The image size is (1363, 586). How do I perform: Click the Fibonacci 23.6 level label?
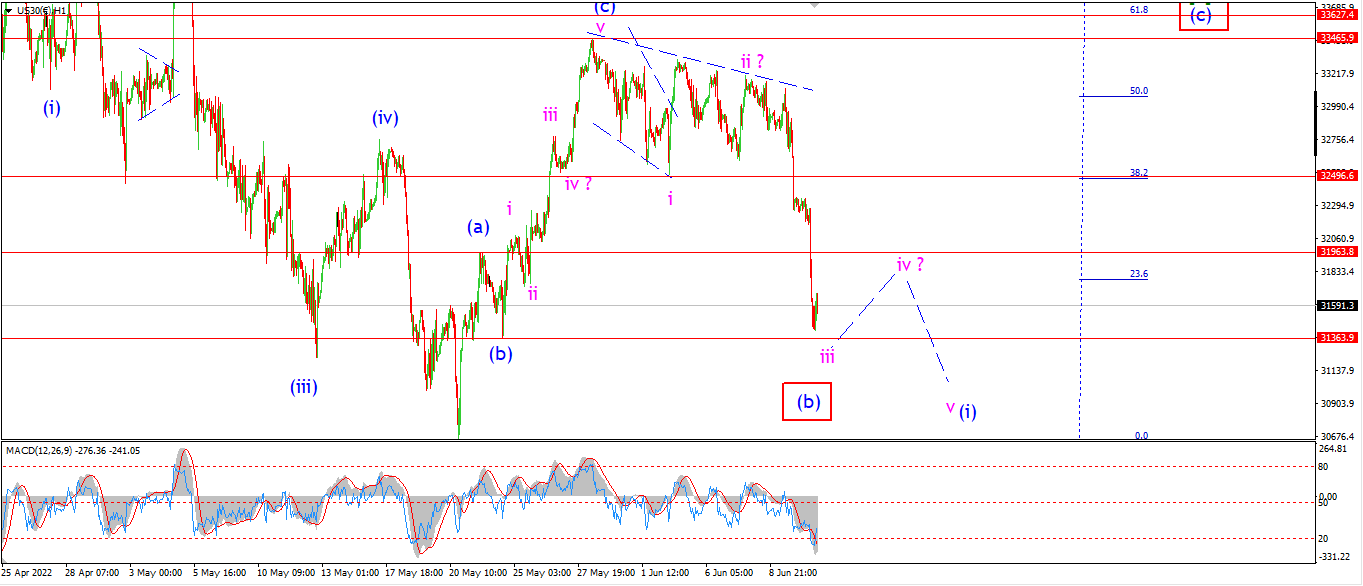tap(1138, 273)
